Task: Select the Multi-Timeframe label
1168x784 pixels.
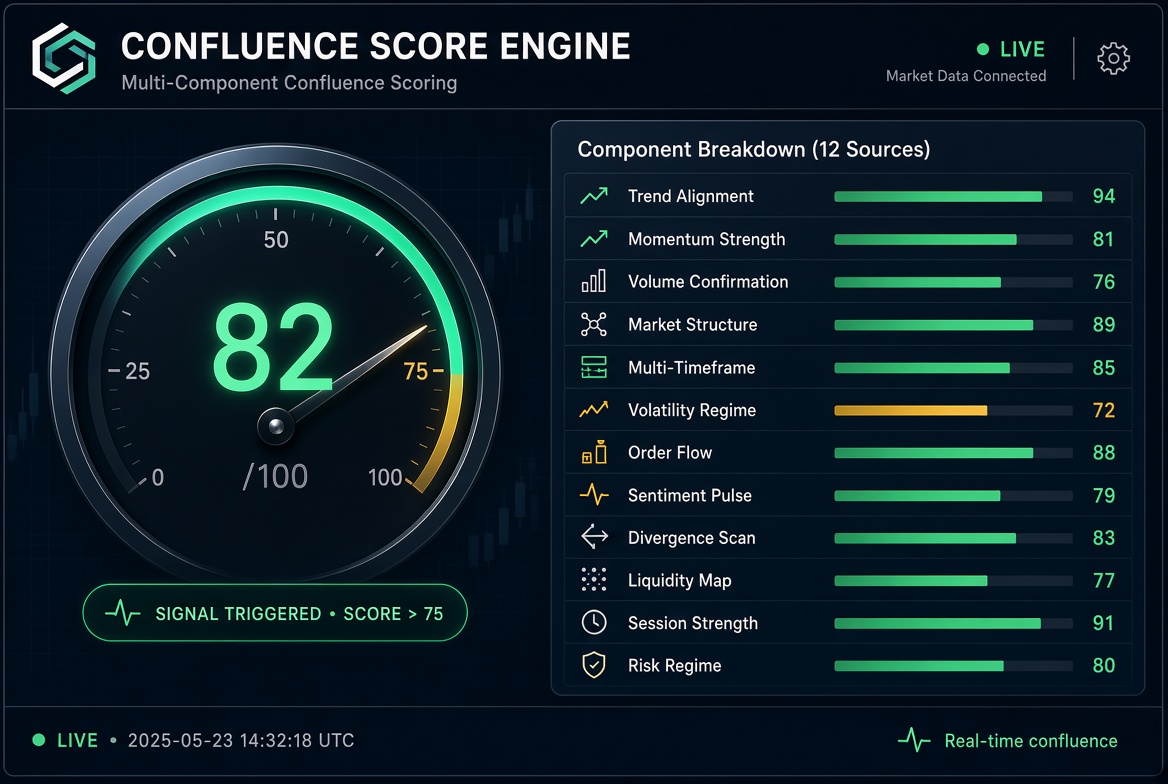Action: pos(691,367)
